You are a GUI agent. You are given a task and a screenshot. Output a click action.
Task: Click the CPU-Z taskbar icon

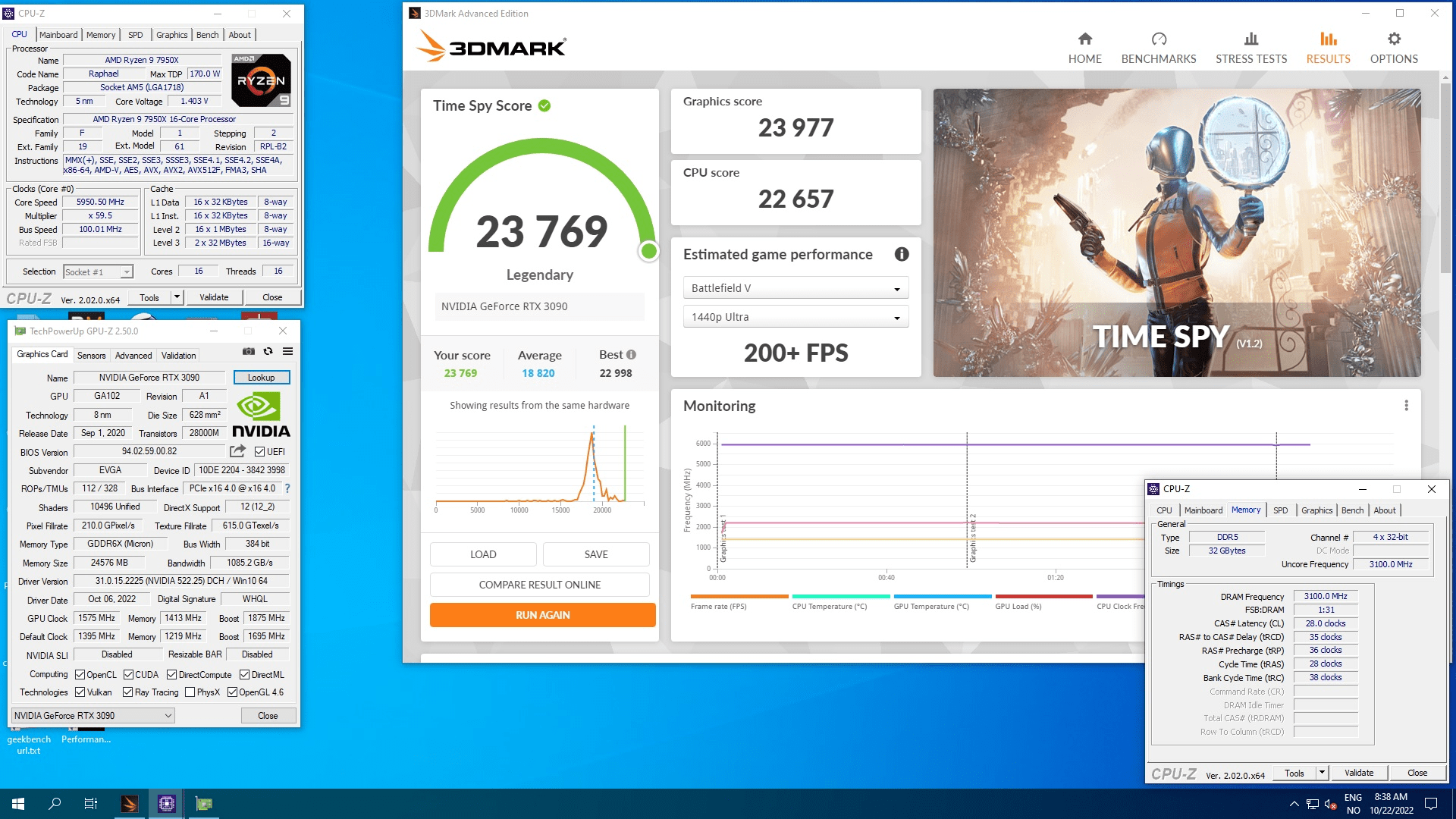click(167, 804)
